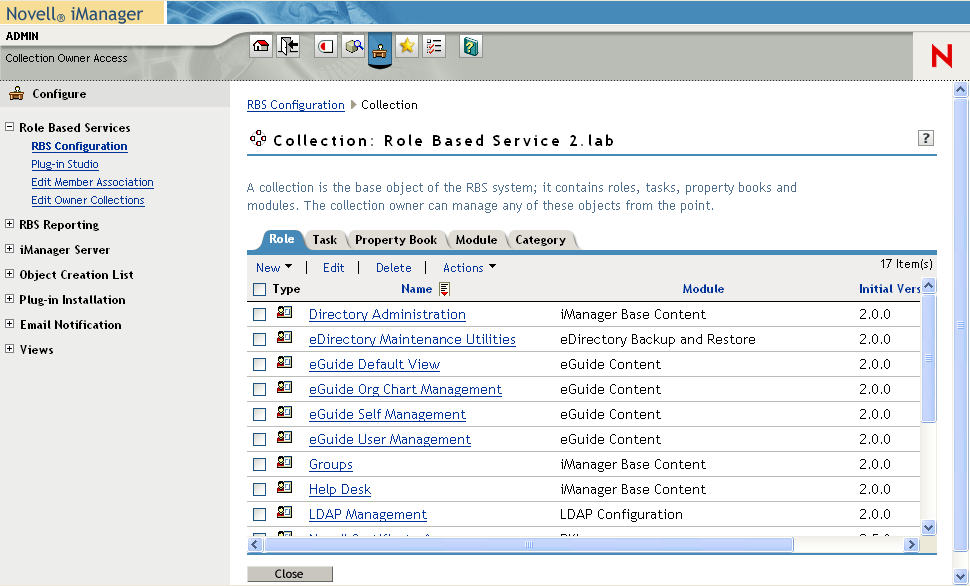Image resolution: width=970 pixels, height=586 pixels.
Task: Open the Help book icon in the toolbar
Action: 471,46
